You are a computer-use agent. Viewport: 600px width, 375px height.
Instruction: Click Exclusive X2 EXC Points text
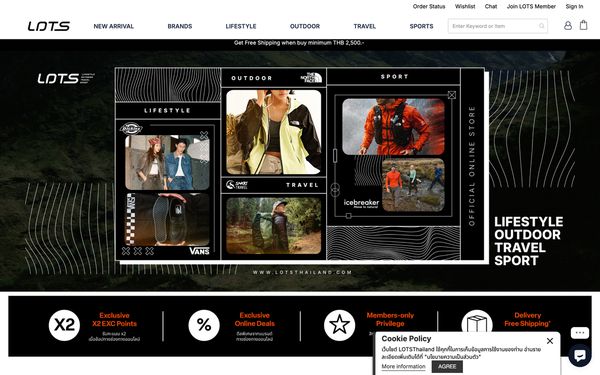click(114, 320)
